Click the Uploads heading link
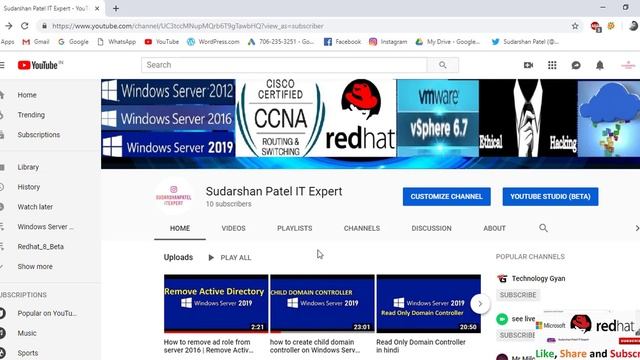Screen dimensions: 640x360 178,257
